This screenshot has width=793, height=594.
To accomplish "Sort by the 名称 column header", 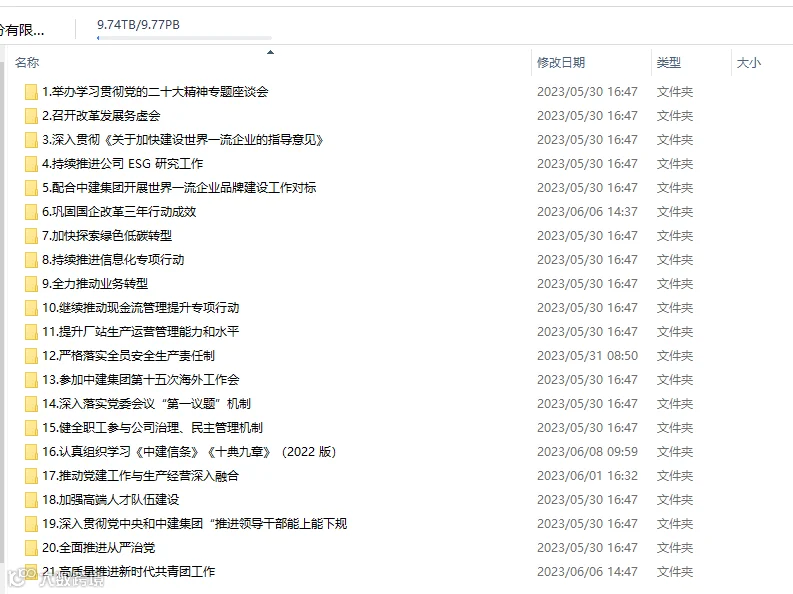I will 27,63.
